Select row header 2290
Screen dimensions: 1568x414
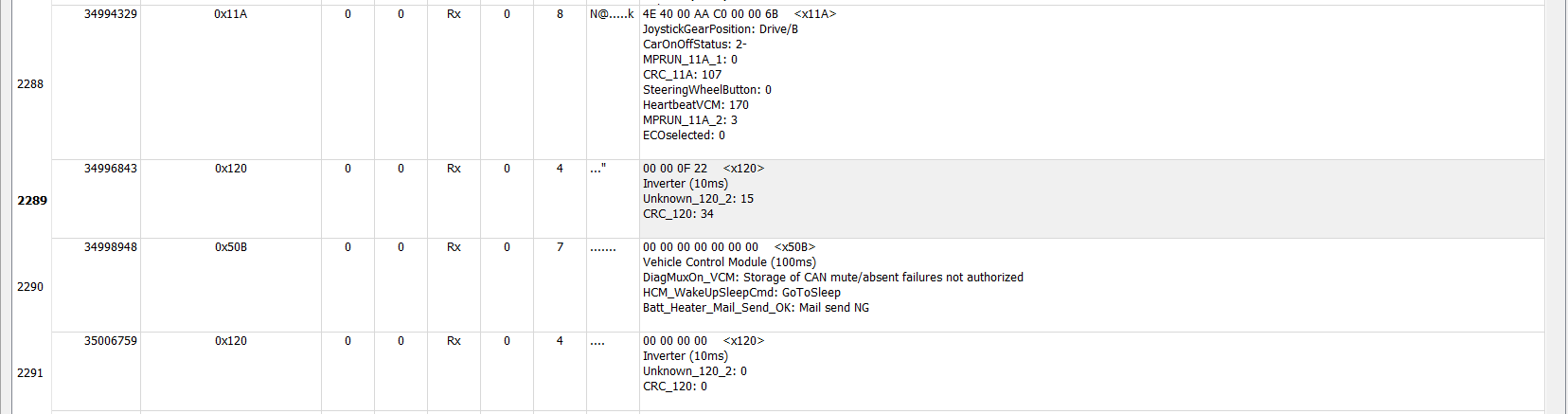[30, 286]
